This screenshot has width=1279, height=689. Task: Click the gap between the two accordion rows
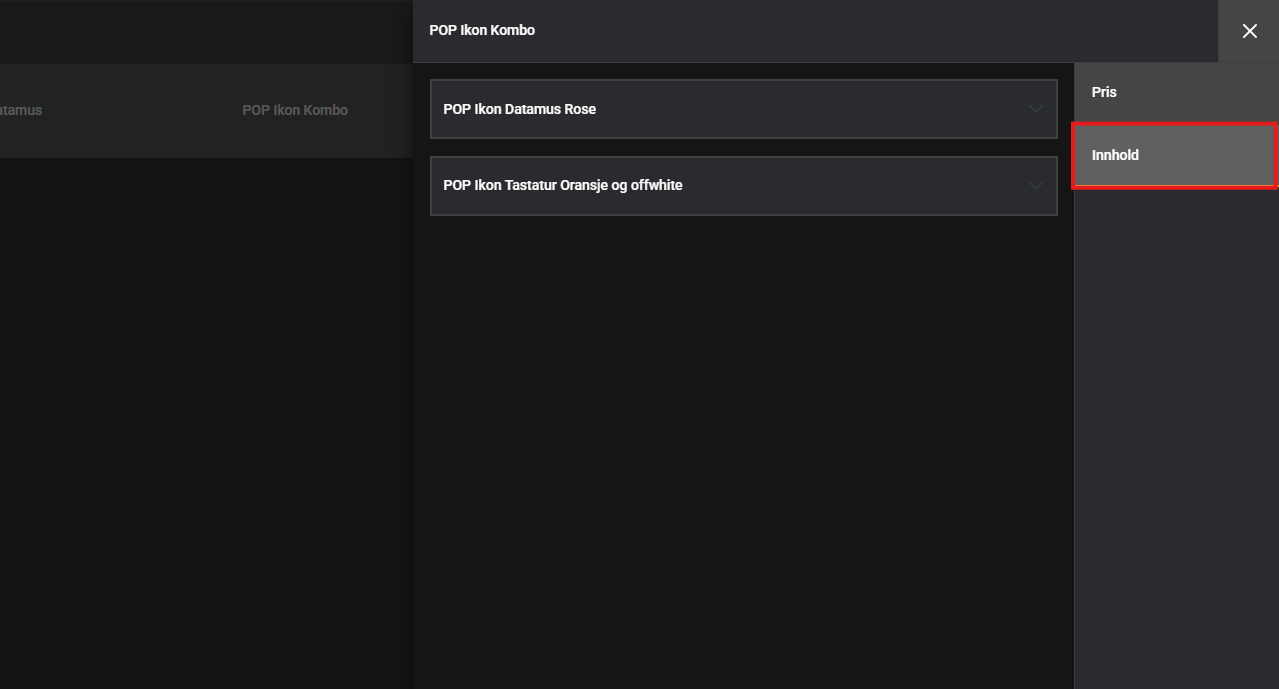pyautogui.click(x=743, y=147)
